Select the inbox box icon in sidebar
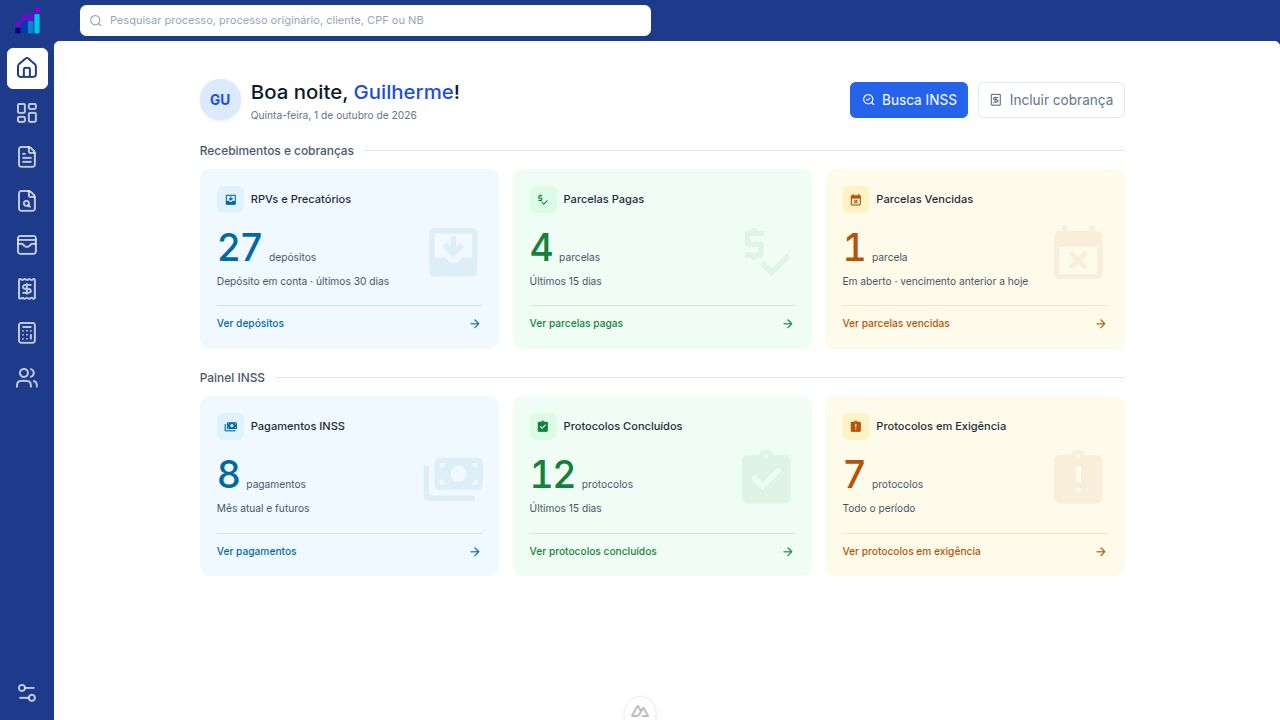Screen dimensions: 1280x720 [x=27, y=245]
